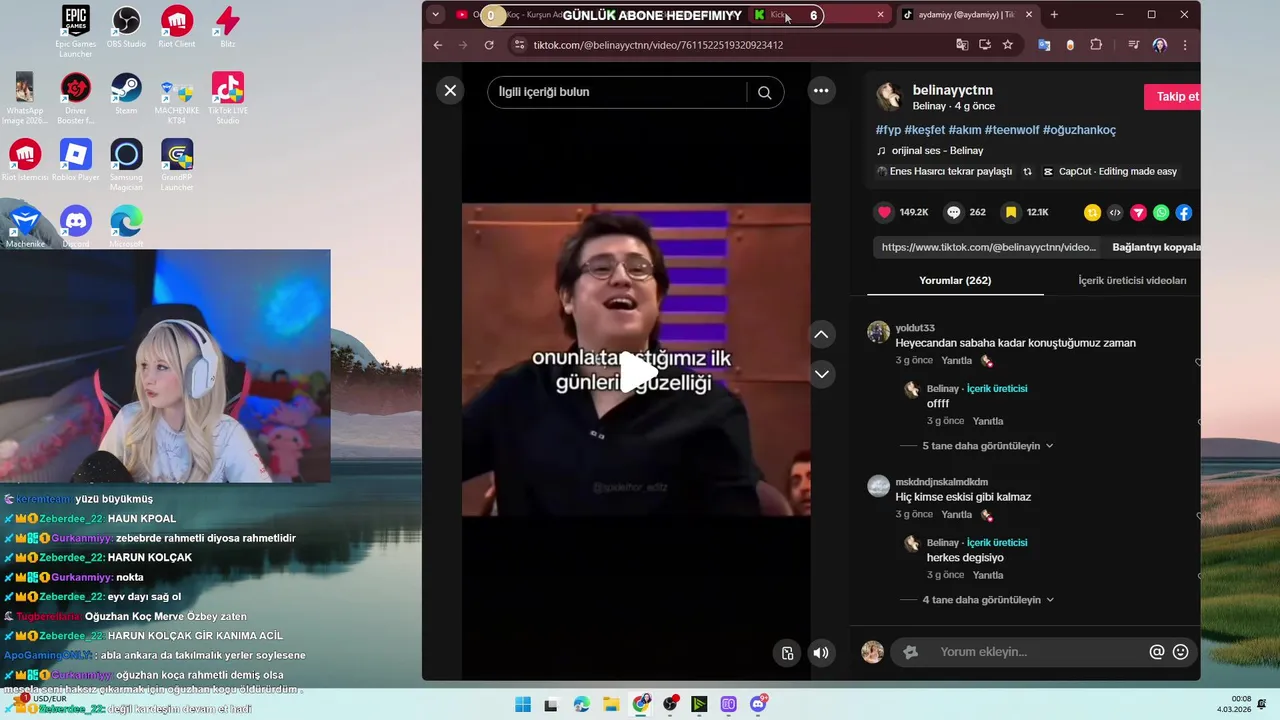Like the video with the heart icon
This screenshot has height=720, width=1280.
[884, 212]
